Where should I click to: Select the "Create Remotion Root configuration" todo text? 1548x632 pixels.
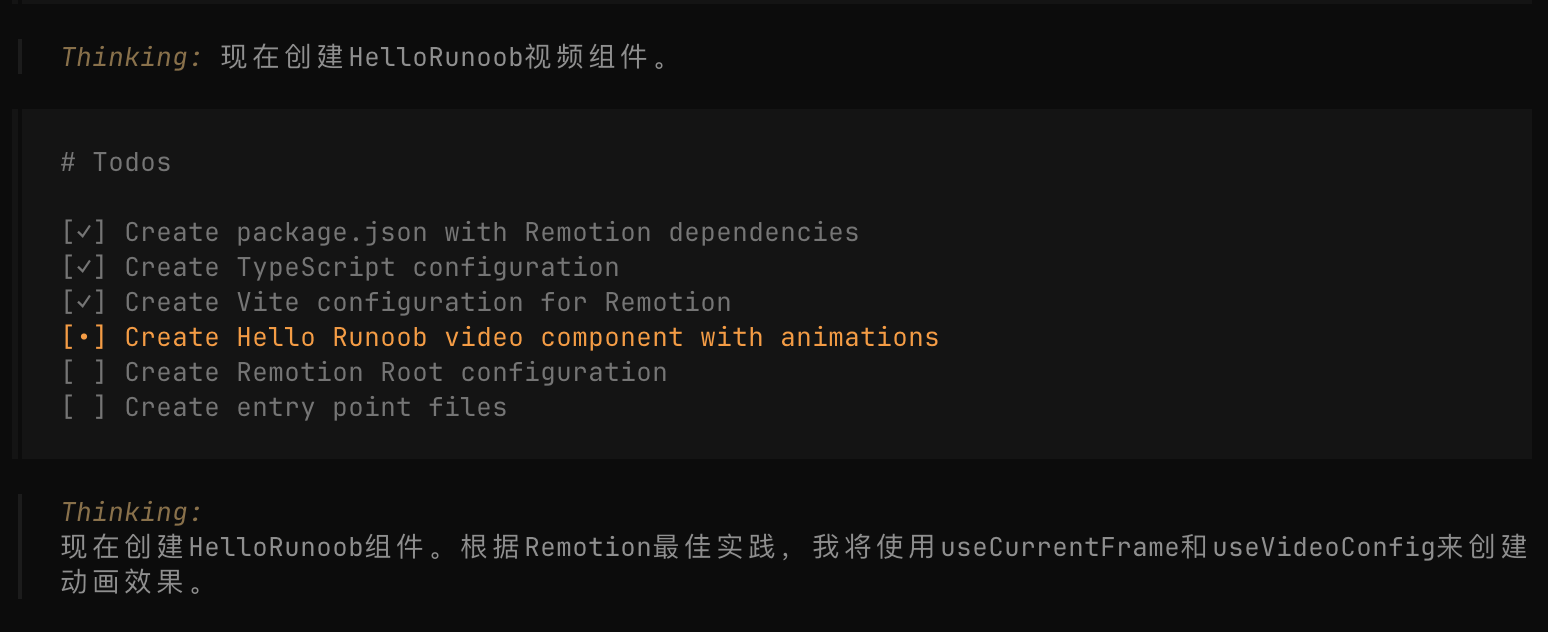[395, 373]
